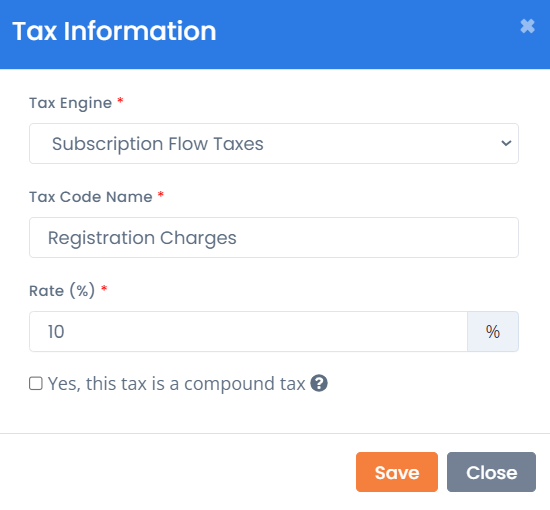Dismiss dialog with the X icon
Image resolution: width=550 pixels, height=510 pixels.
[x=527, y=26]
